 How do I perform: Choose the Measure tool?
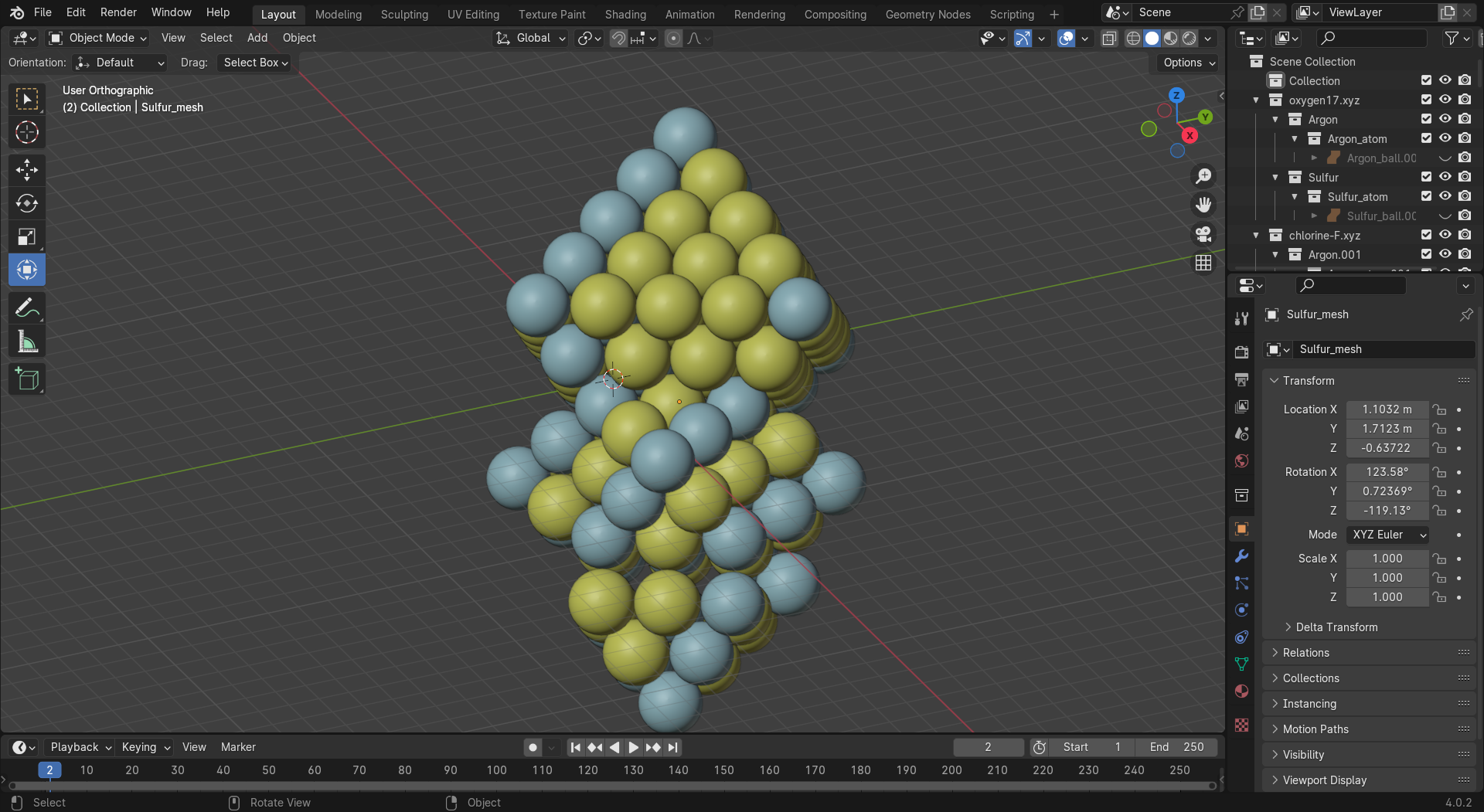pos(27,341)
